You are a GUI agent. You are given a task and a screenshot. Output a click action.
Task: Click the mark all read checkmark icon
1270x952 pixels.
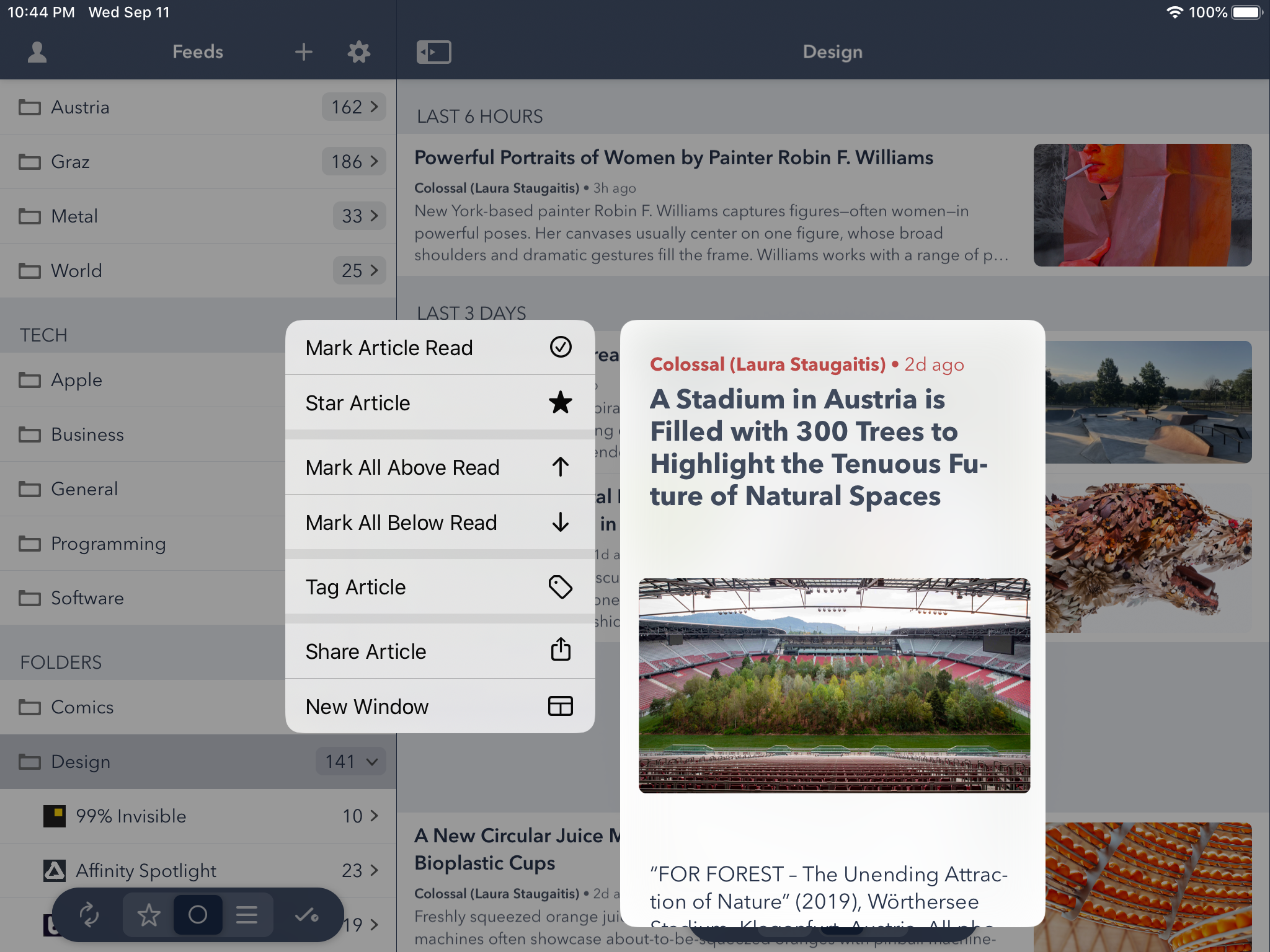click(x=306, y=915)
